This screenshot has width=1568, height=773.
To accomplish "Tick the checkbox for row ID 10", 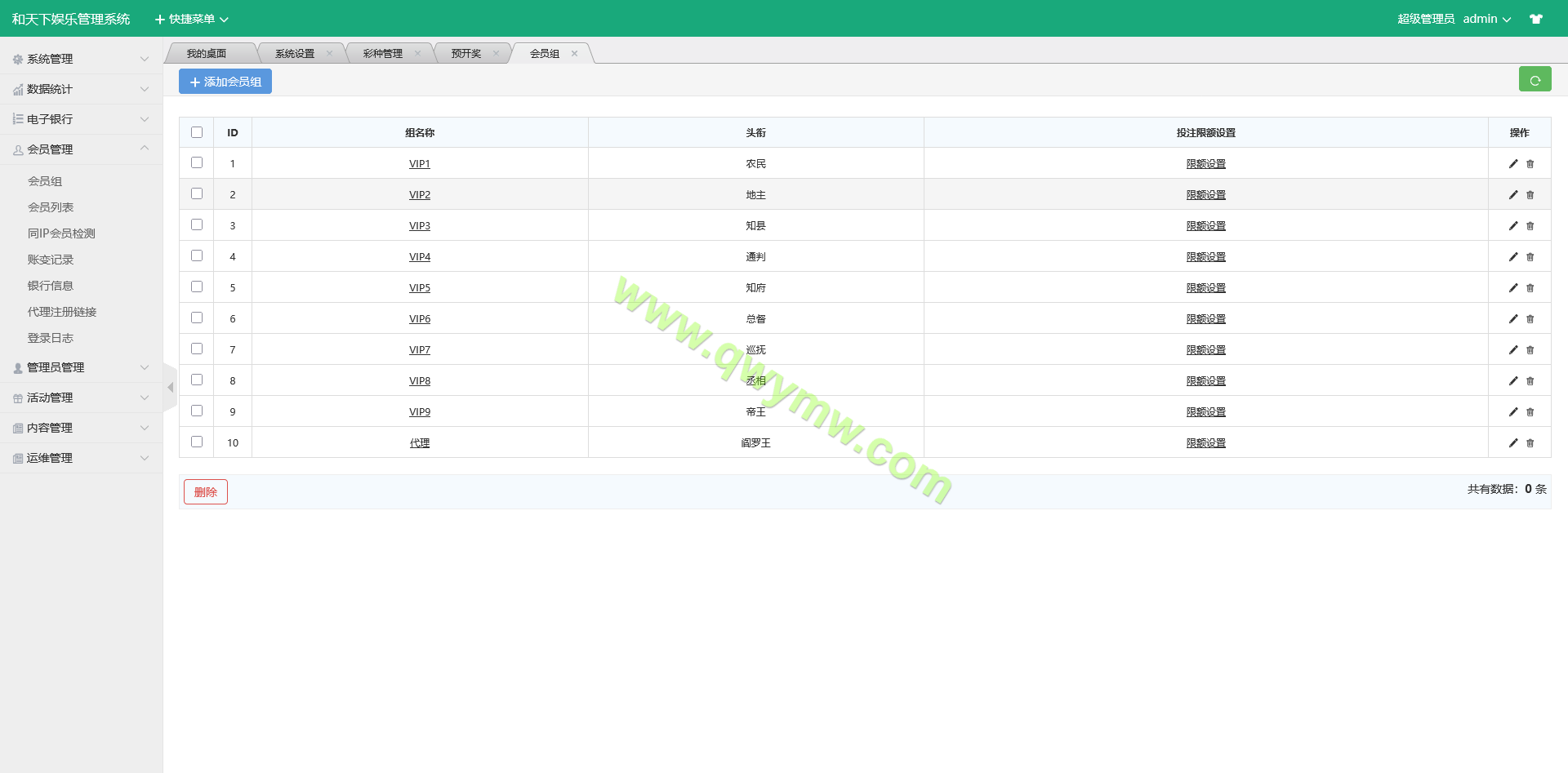I will (x=197, y=442).
